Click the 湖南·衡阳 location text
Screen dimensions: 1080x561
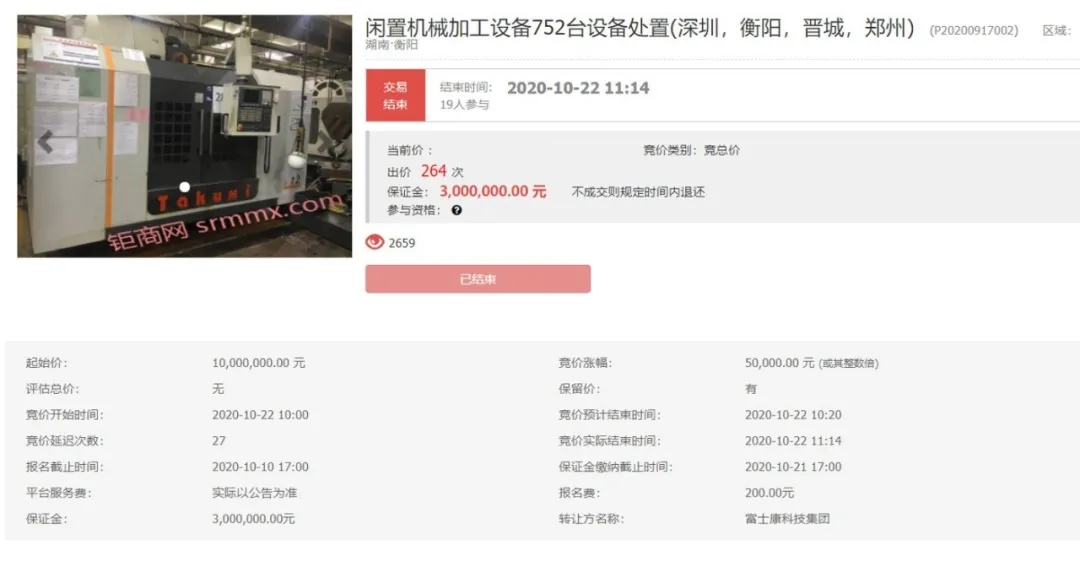[x=391, y=45]
